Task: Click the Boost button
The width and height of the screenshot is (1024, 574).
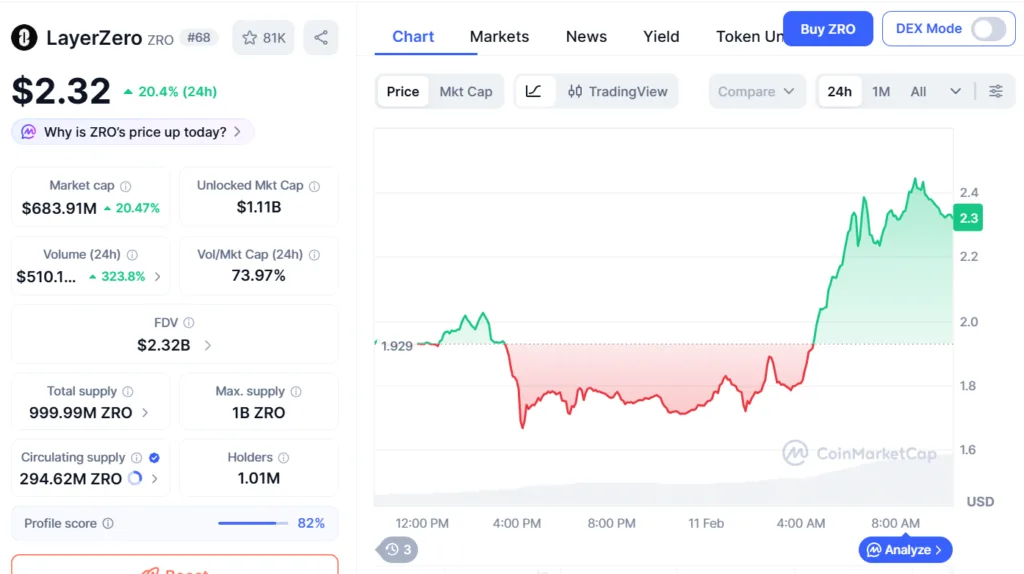Action: pyautogui.click(x=175, y=566)
